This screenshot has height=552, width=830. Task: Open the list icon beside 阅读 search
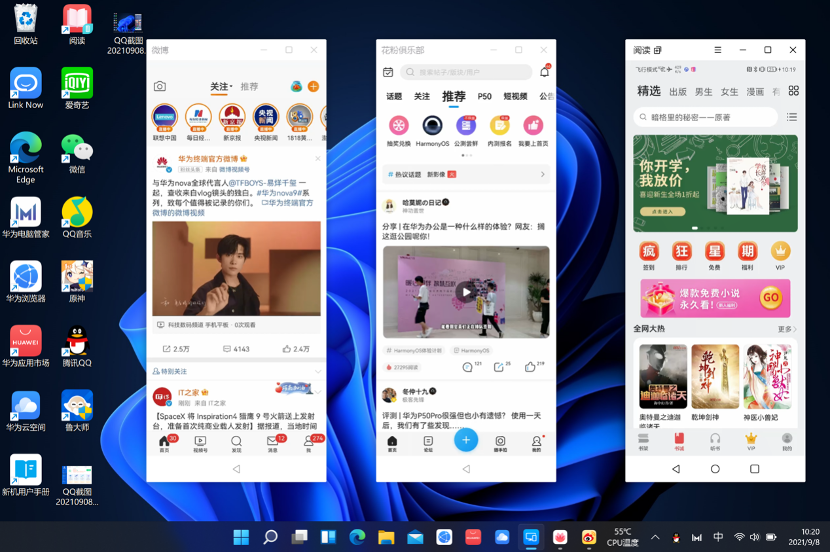[x=792, y=117]
